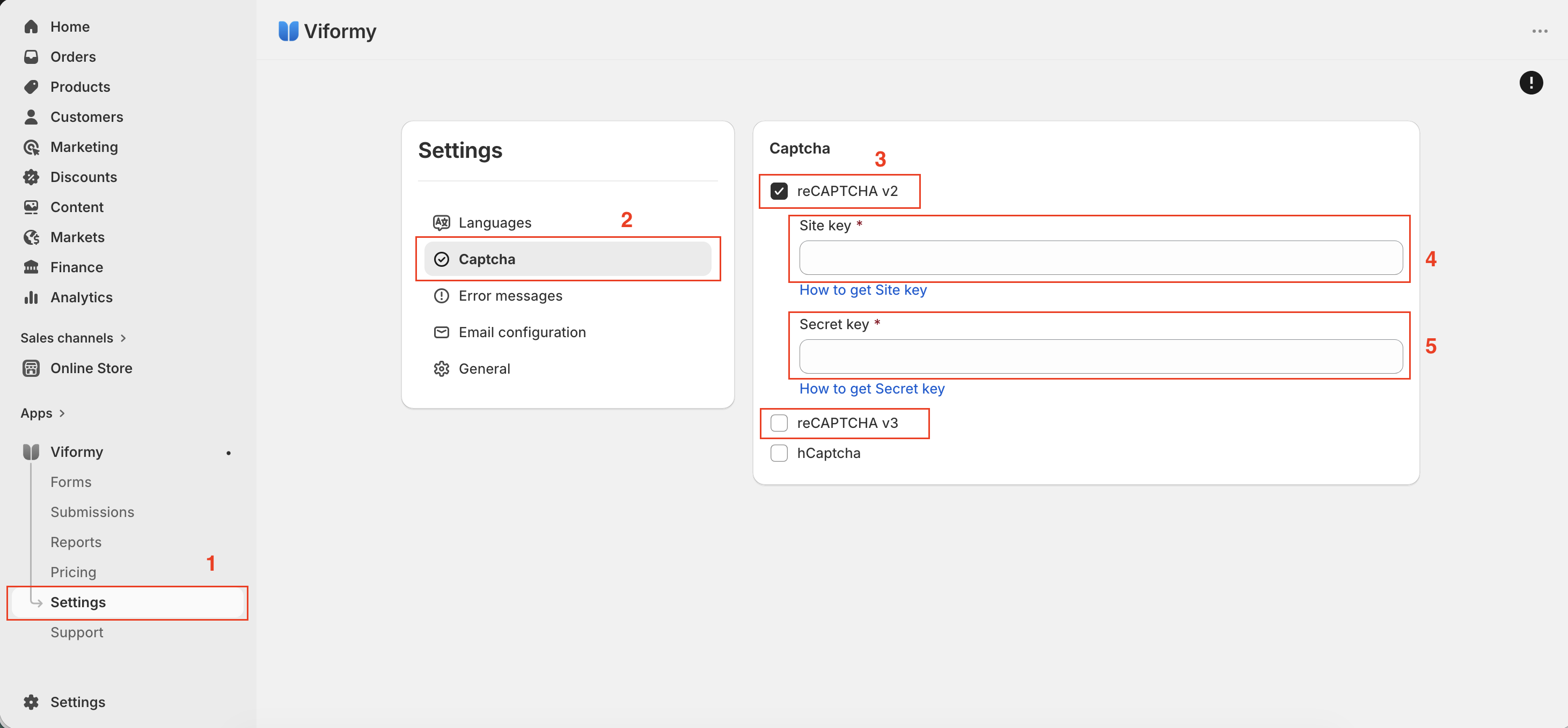
Task: Click the General gear icon
Action: coord(441,369)
